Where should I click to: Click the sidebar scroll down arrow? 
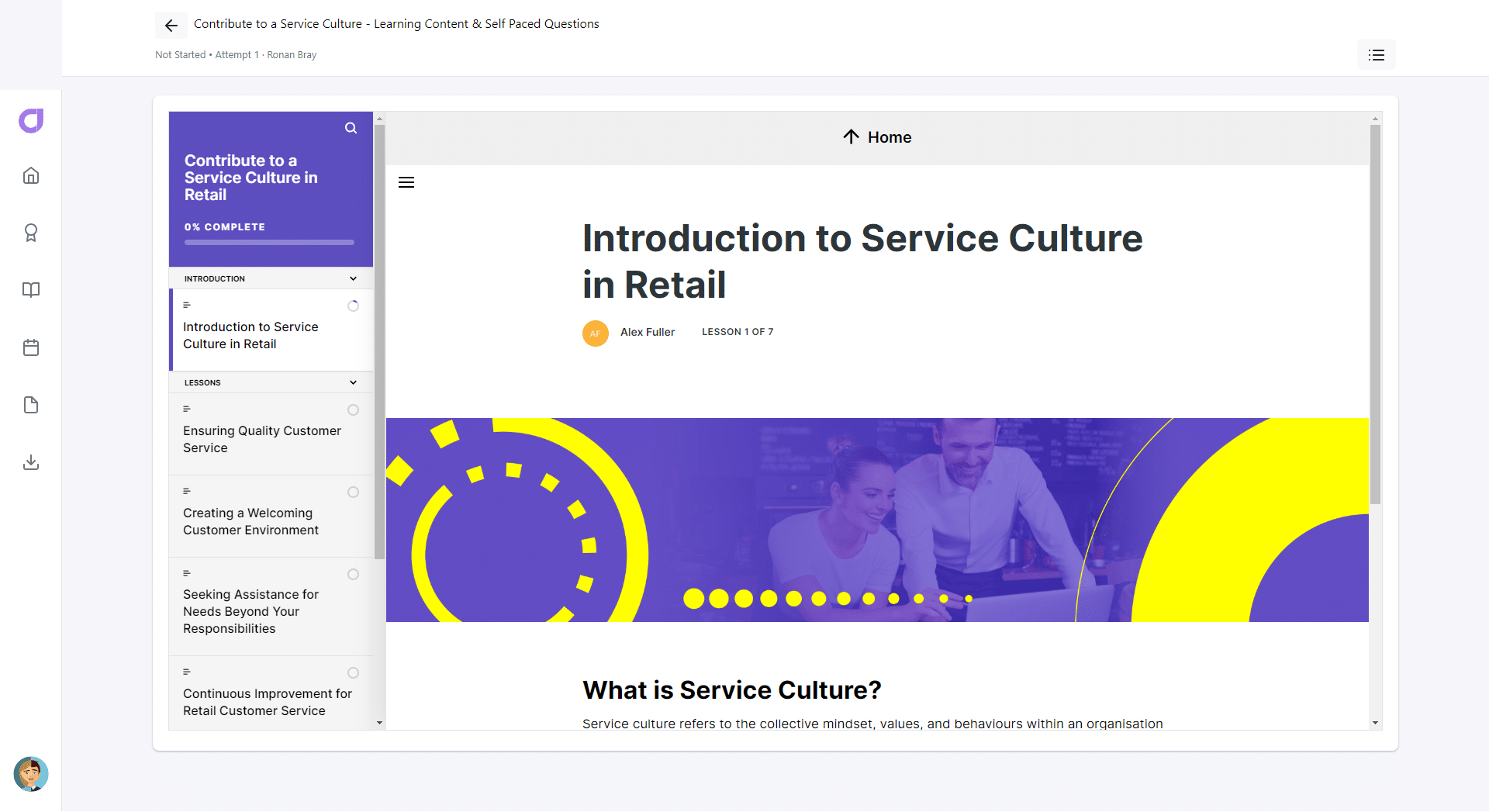tap(379, 723)
